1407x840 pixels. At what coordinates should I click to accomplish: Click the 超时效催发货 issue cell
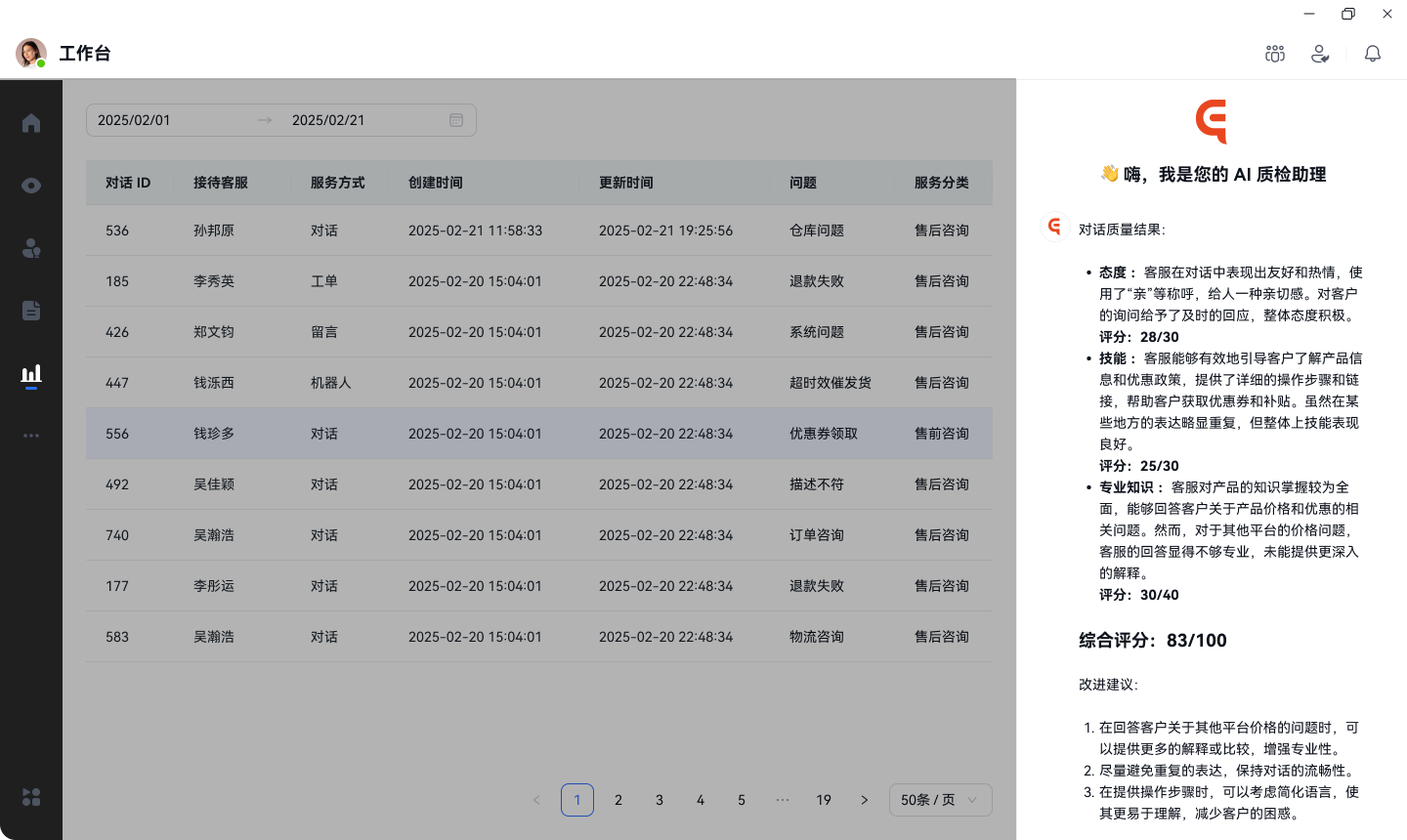(831, 383)
